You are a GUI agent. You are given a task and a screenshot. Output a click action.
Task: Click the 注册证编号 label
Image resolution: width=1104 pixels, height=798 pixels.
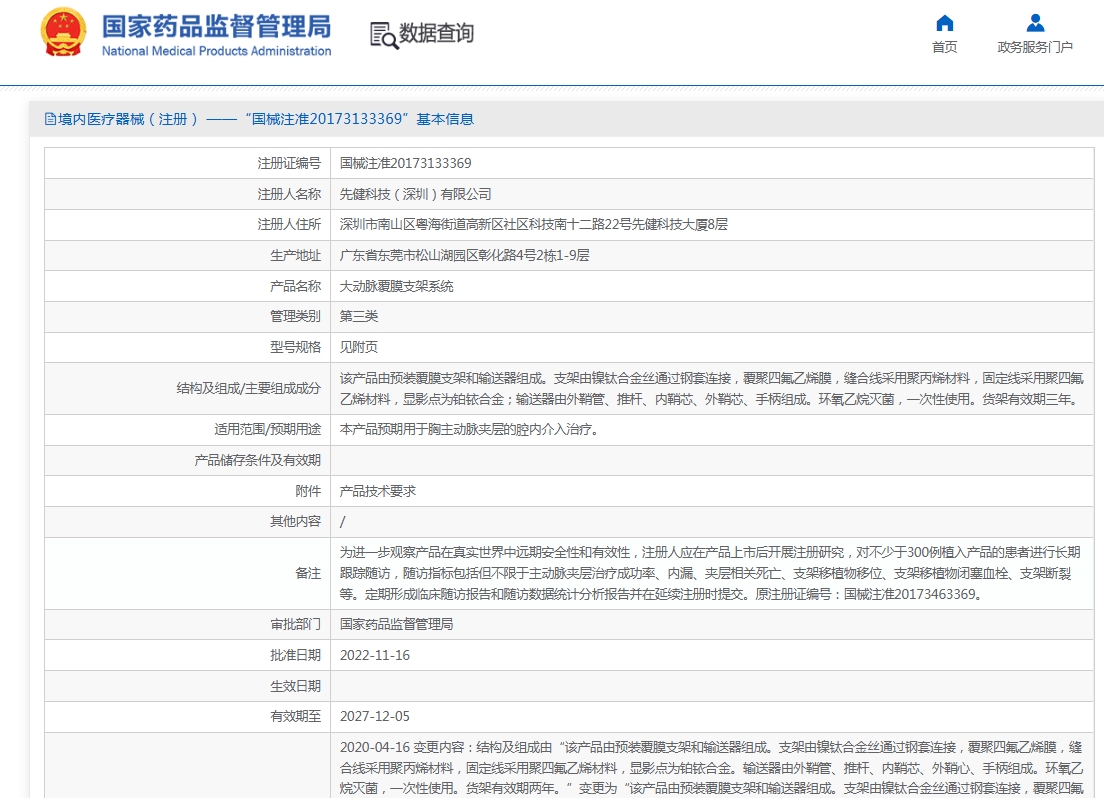289,163
